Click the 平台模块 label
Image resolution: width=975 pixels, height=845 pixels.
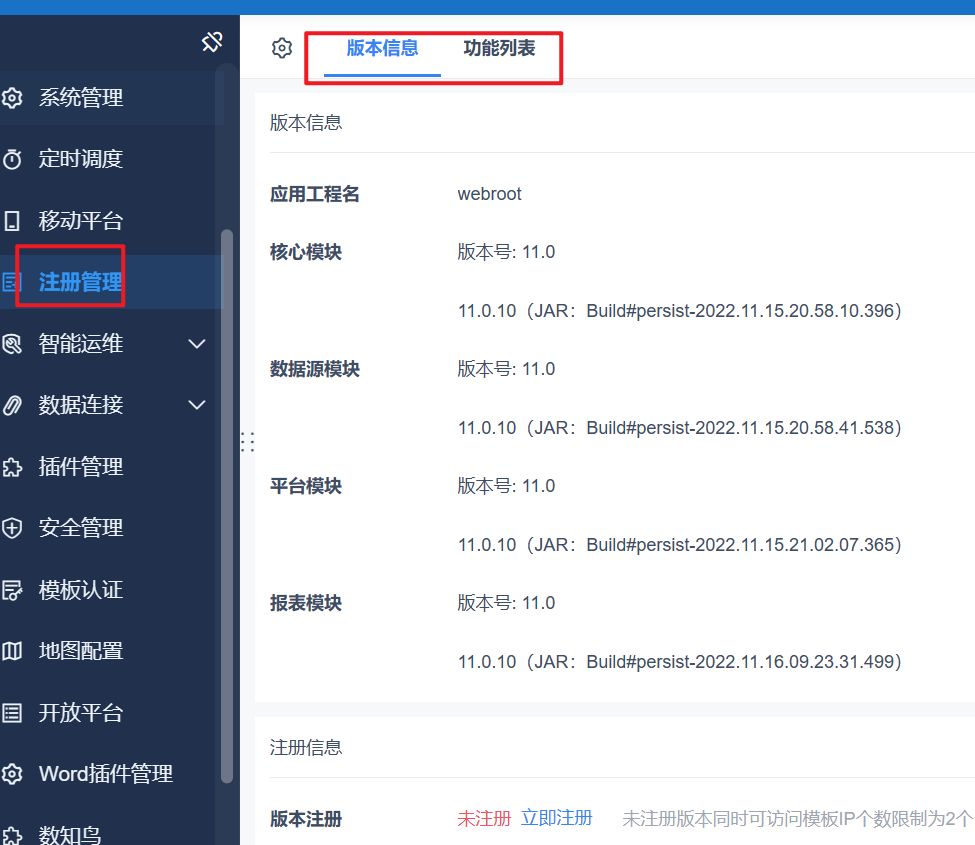pyautogui.click(x=306, y=486)
